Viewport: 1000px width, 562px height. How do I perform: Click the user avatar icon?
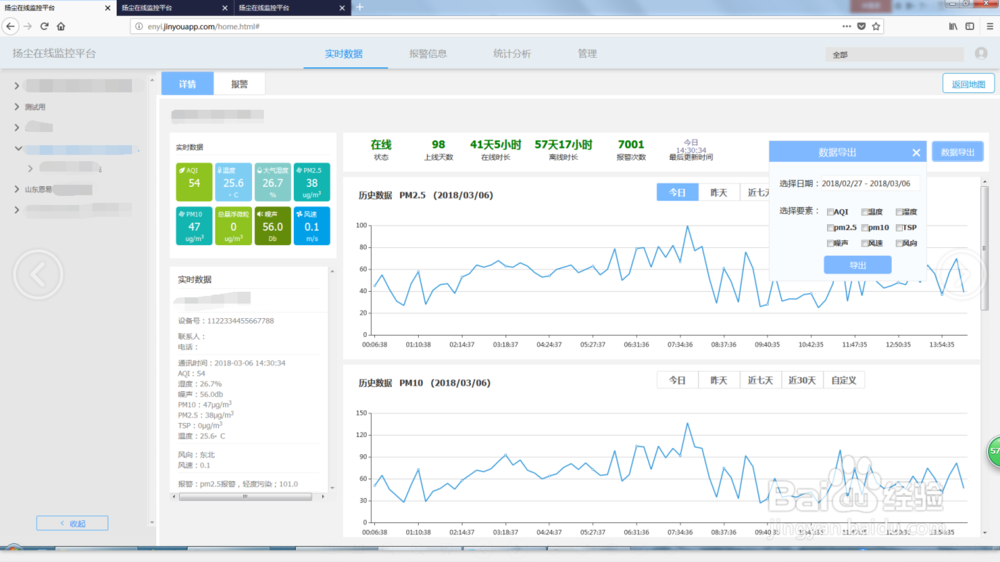pos(981,54)
